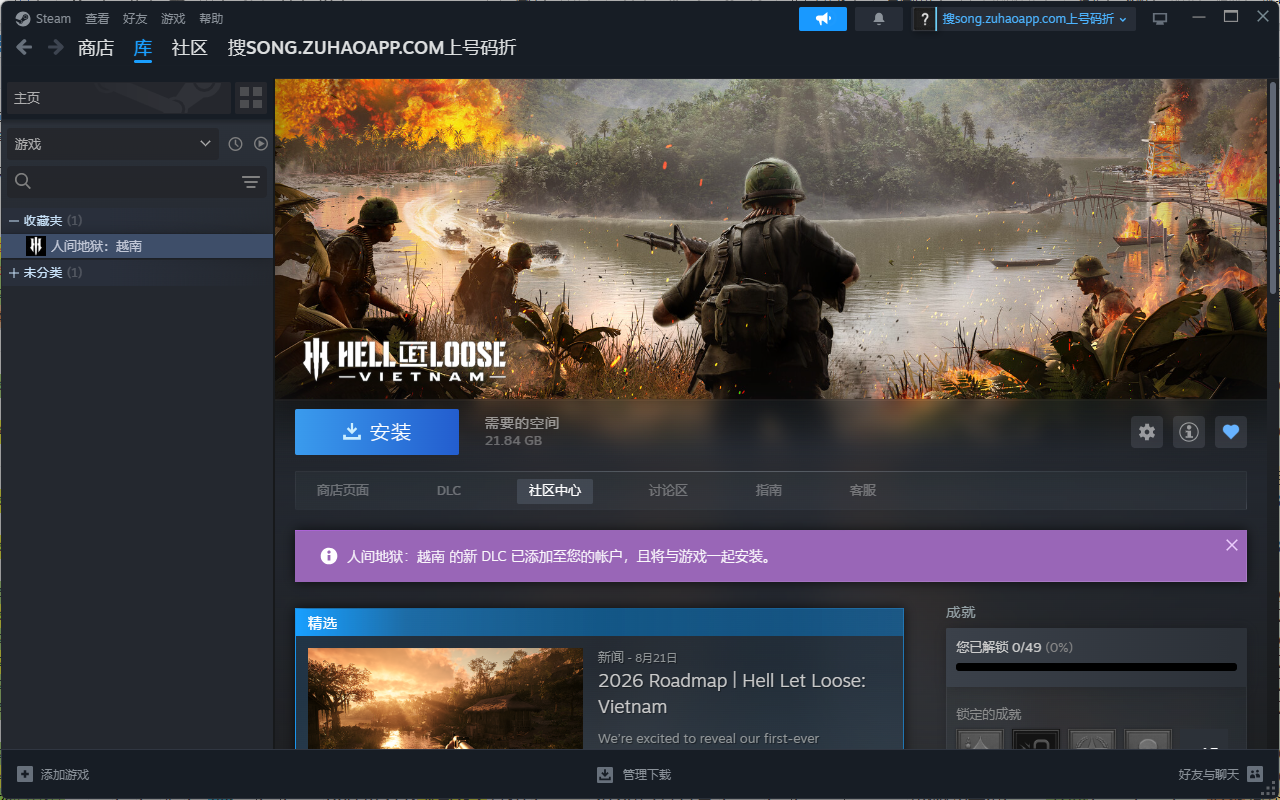Toggle the ready-to-play filter icon
Screen dimensions: 1280x800
point(261,144)
